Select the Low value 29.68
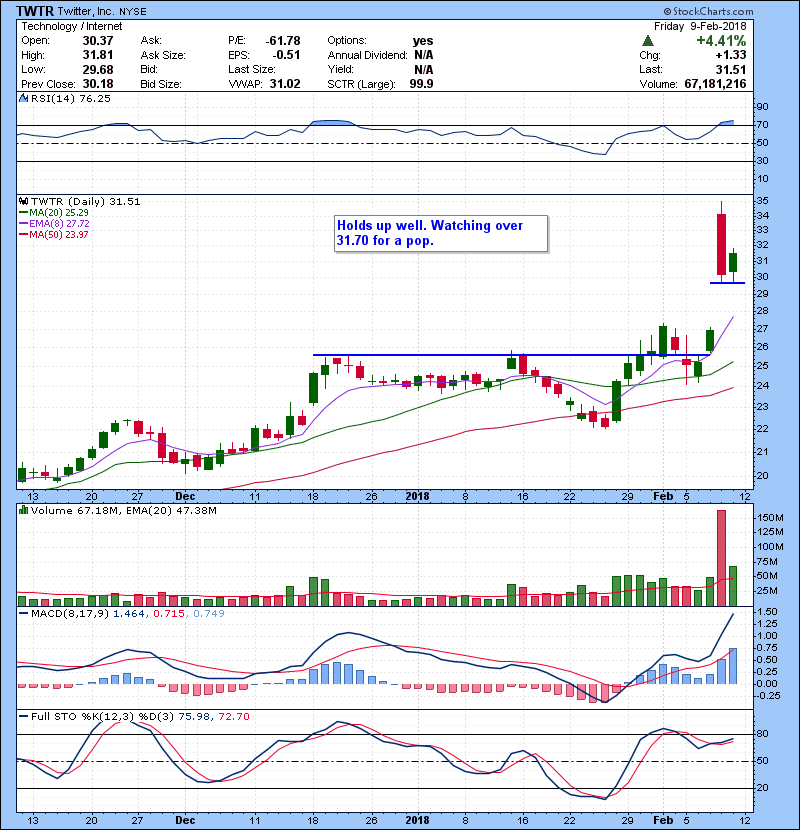Viewport: 800px width, 830px height. pyautogui.click(x=98, y=69)
